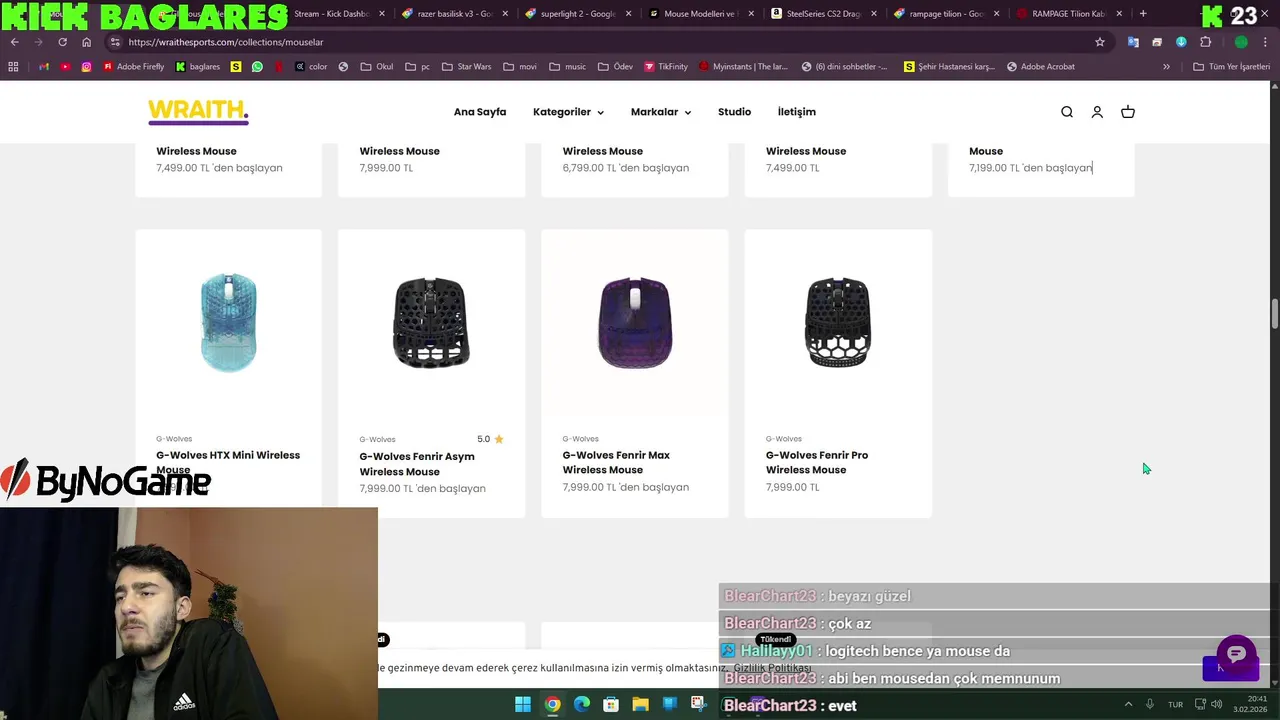Expand the hidden bookmarks overflow chevron

[x=1166, y=67]
